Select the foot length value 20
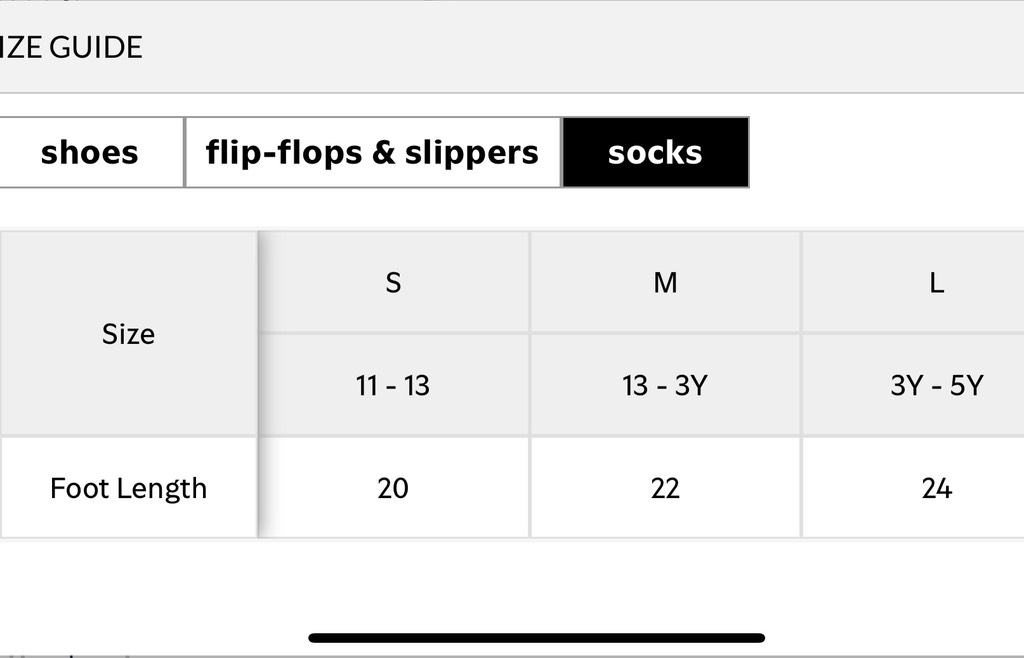 (x=393, y=488)
